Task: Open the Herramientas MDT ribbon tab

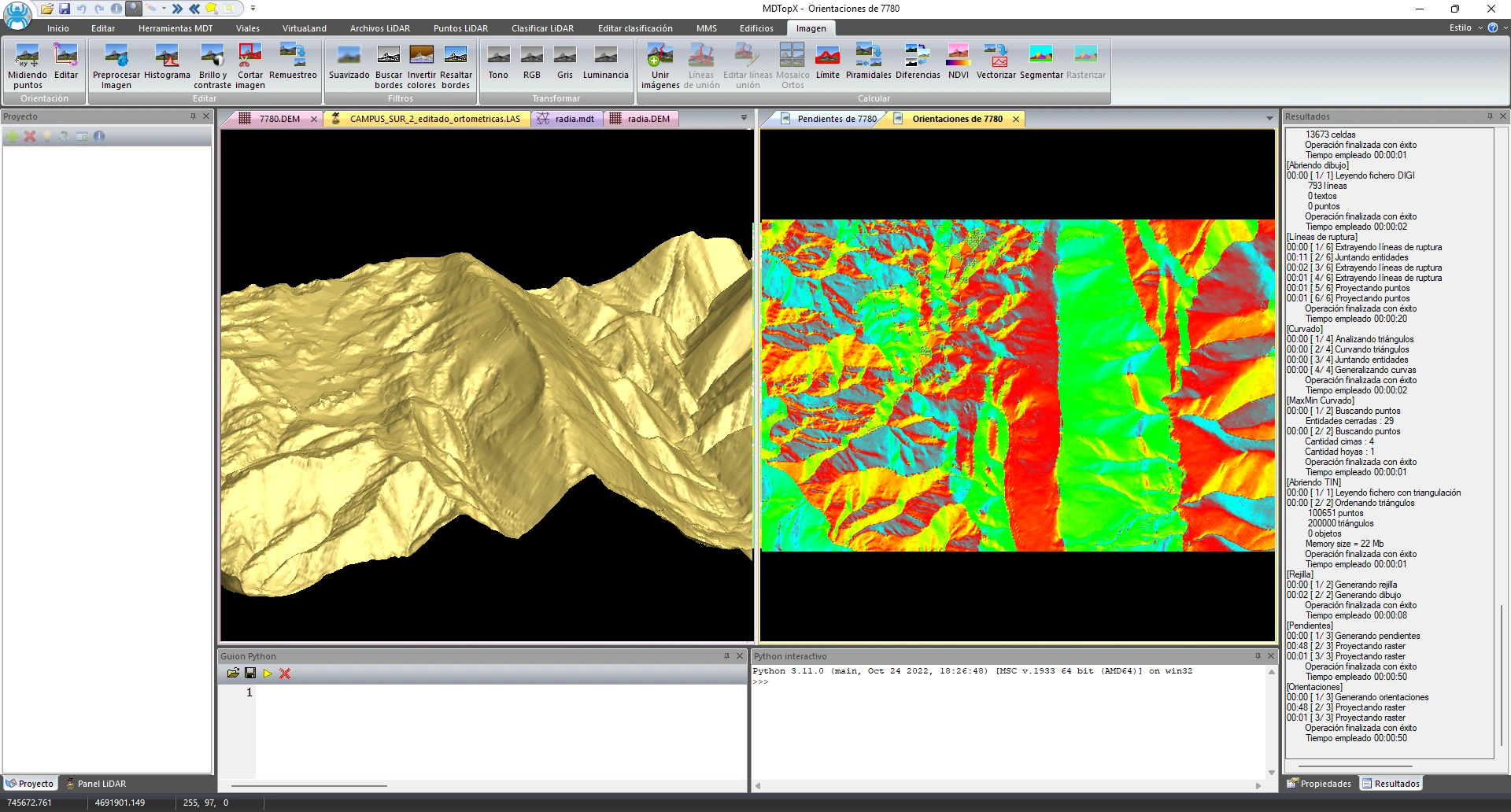Action: (175, 28)
